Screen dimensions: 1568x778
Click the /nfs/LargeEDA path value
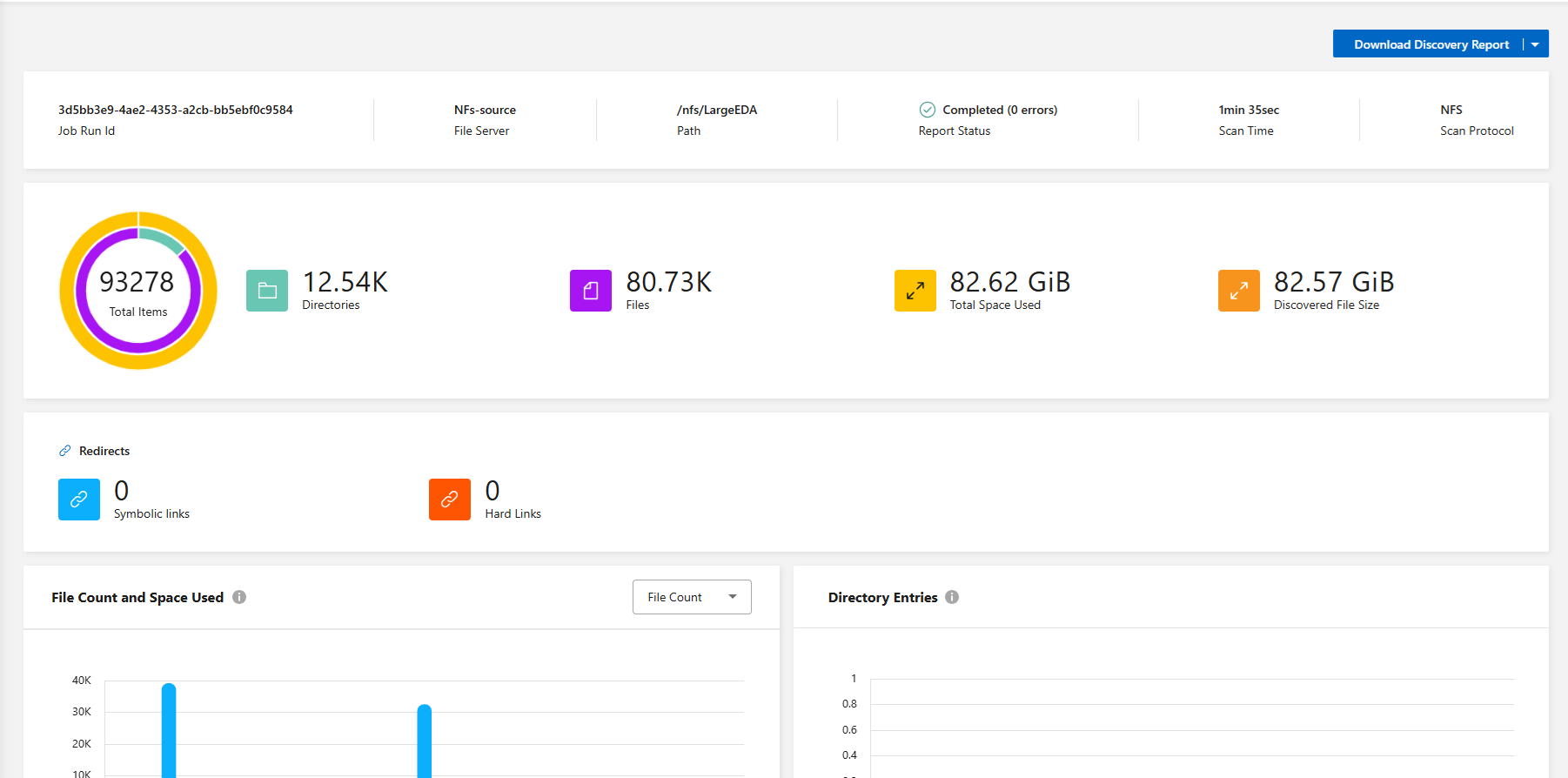point(717,110)
